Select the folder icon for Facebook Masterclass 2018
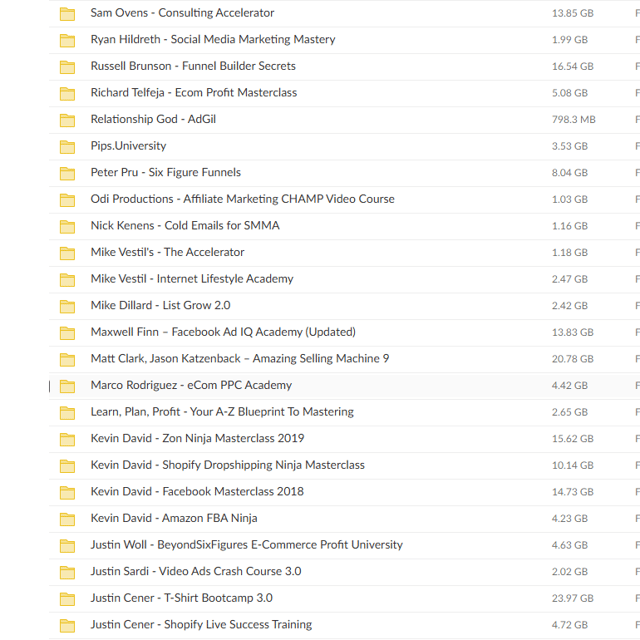 pos(67,493)
